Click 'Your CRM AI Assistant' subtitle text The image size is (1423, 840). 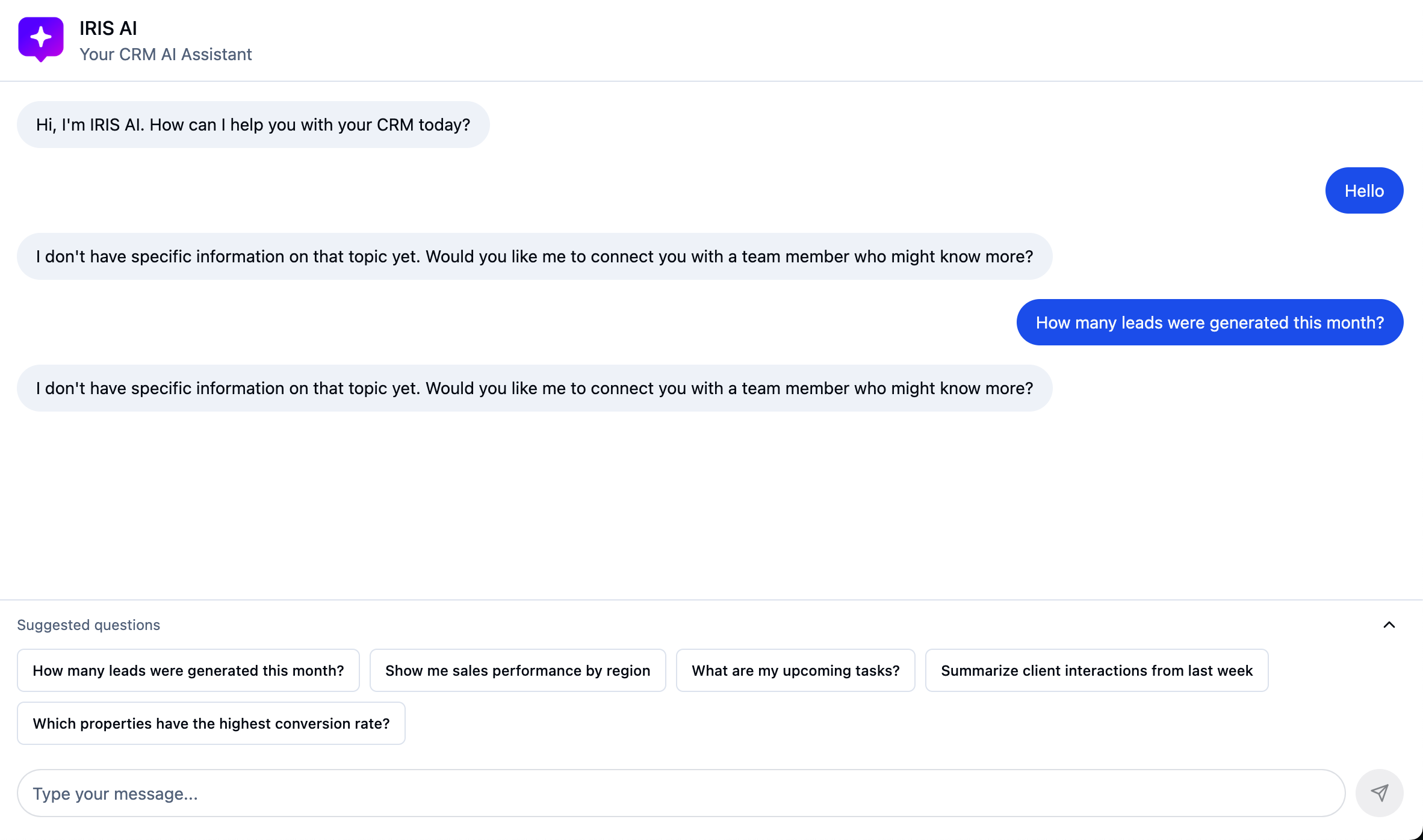click(166, 54)
